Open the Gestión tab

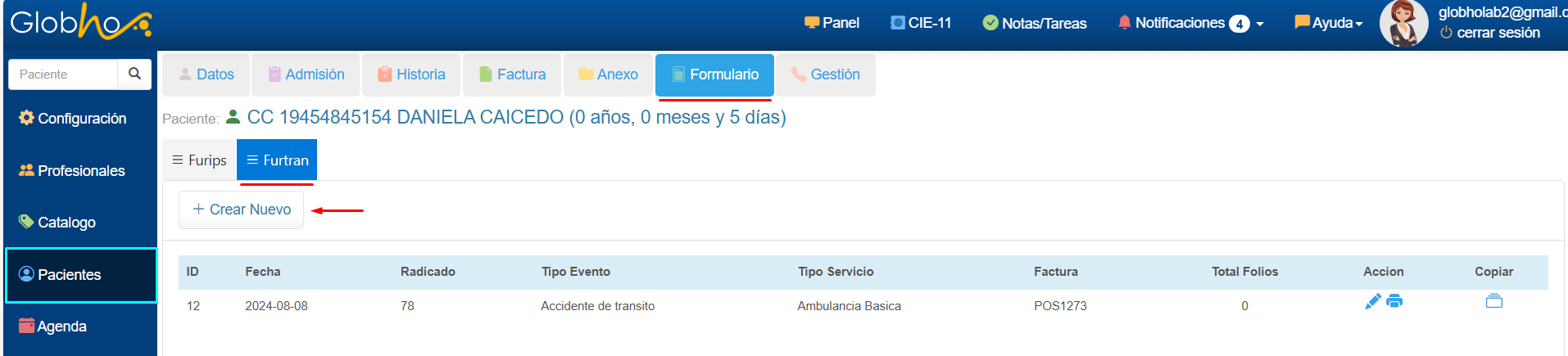coord(826,74)
